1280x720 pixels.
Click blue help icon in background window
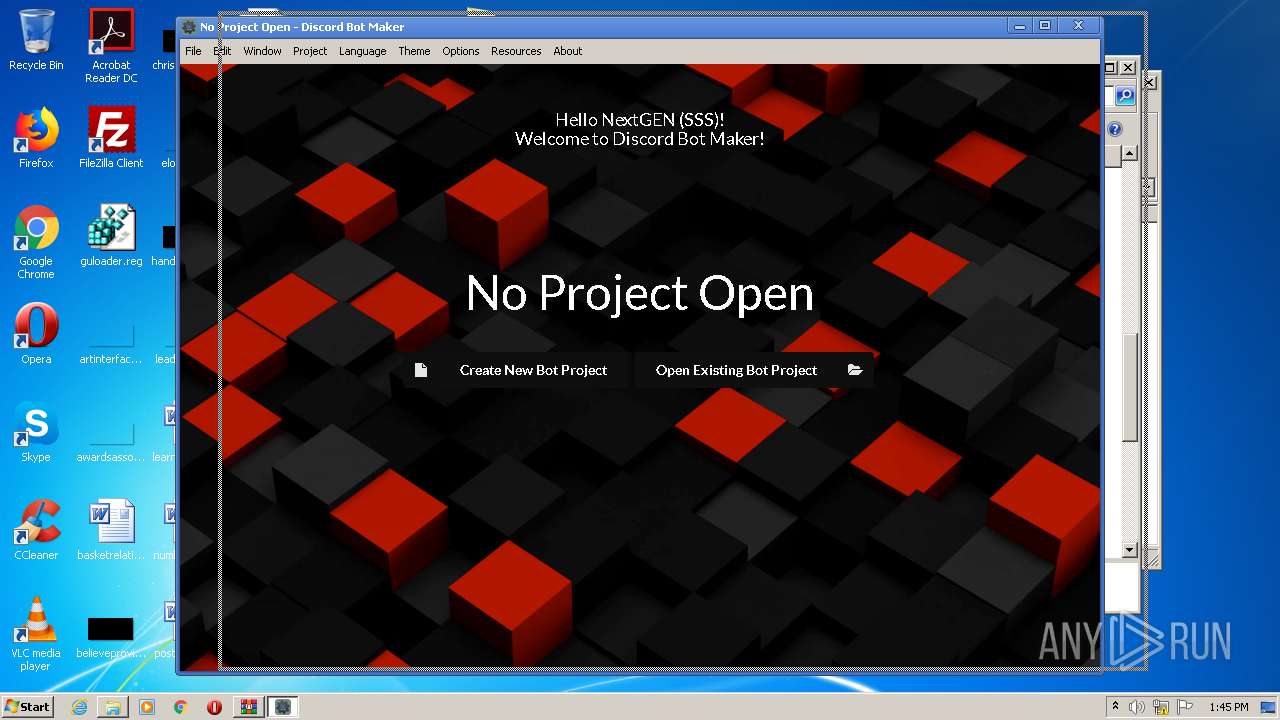pos(1115,129)
